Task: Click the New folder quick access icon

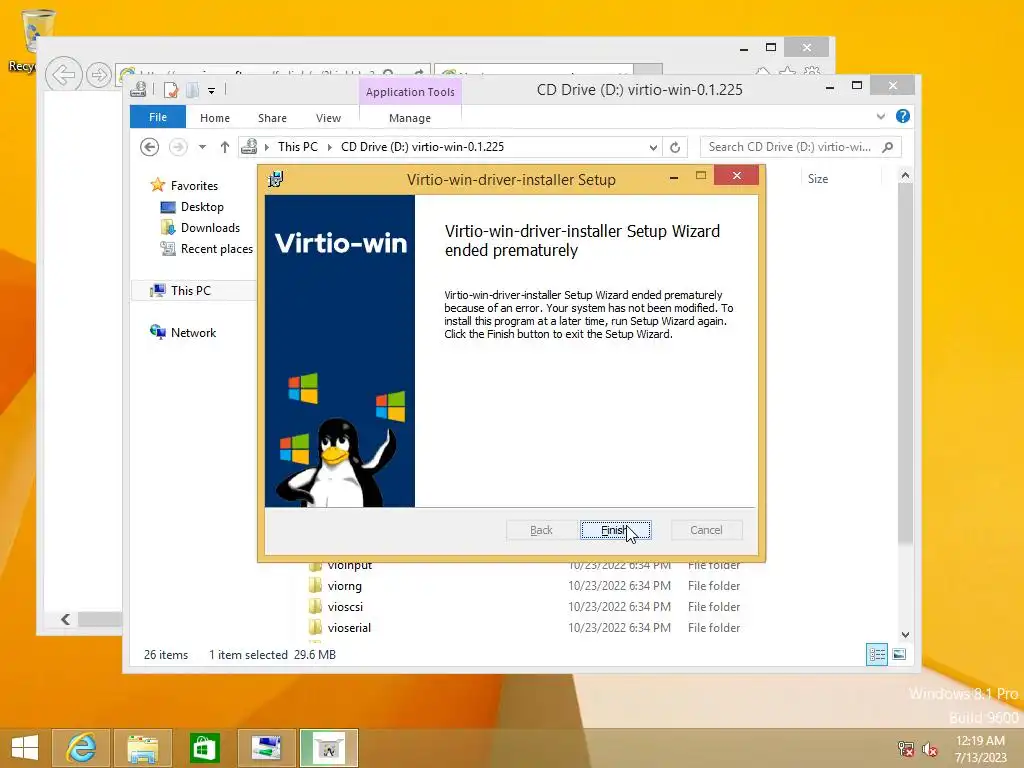Action: 192,90
